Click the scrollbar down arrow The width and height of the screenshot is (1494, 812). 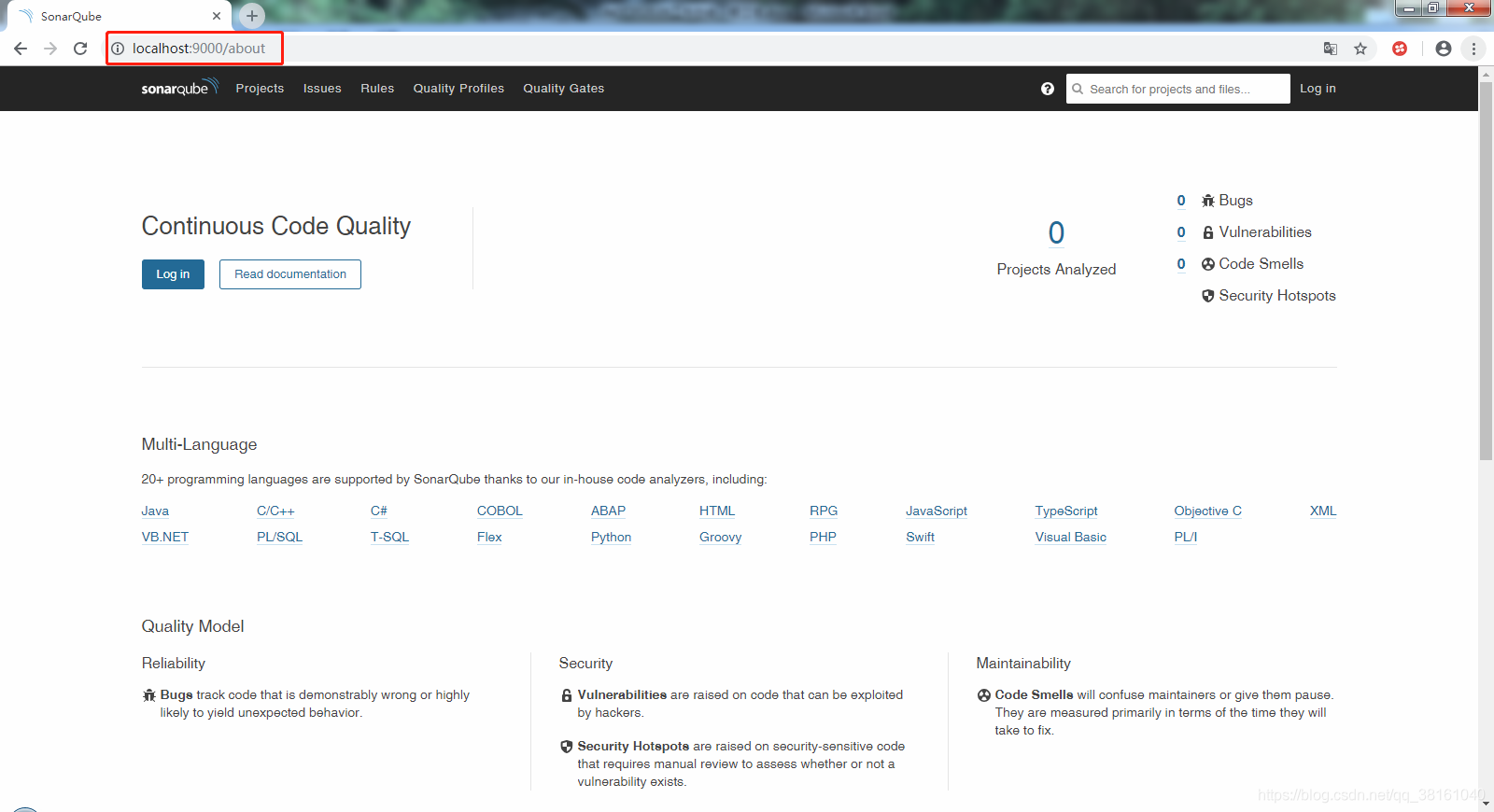(x=1486, y=804)
